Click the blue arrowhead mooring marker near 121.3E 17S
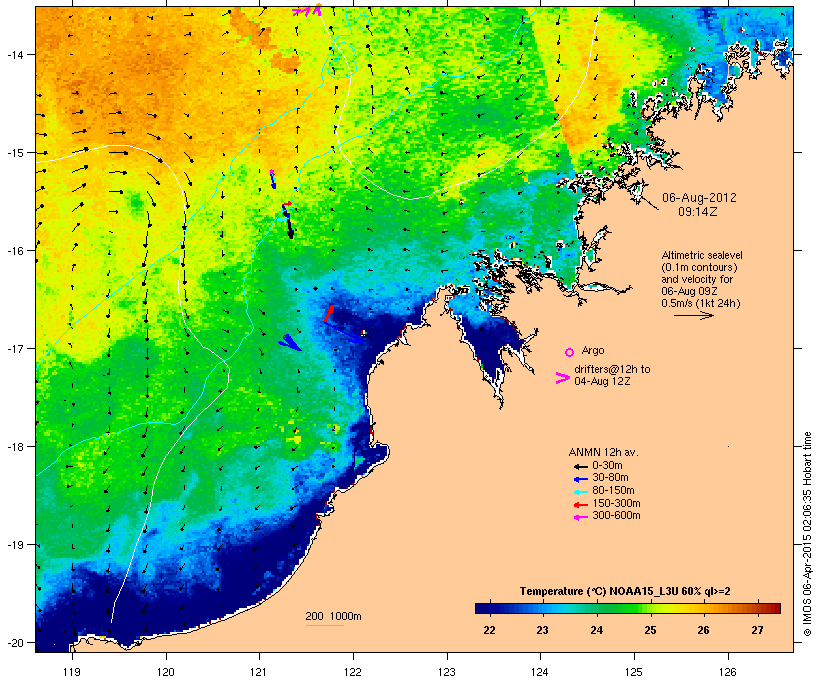This screenshot has height=680, width=820. click(x=289, y=342)
